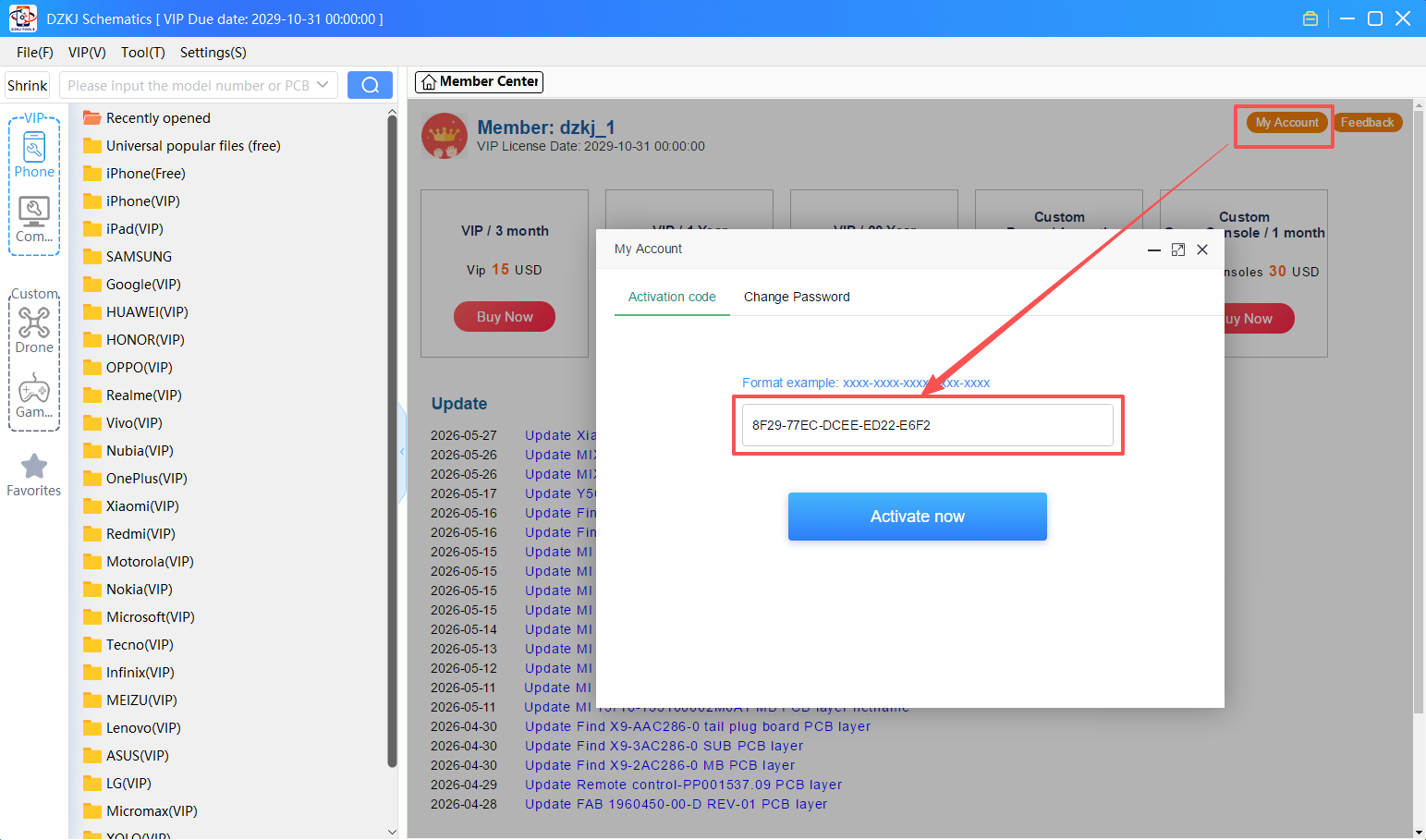The image size is (1426, 840).
Task: Buy the VIP 3 month plan
Action: [505, 317]
